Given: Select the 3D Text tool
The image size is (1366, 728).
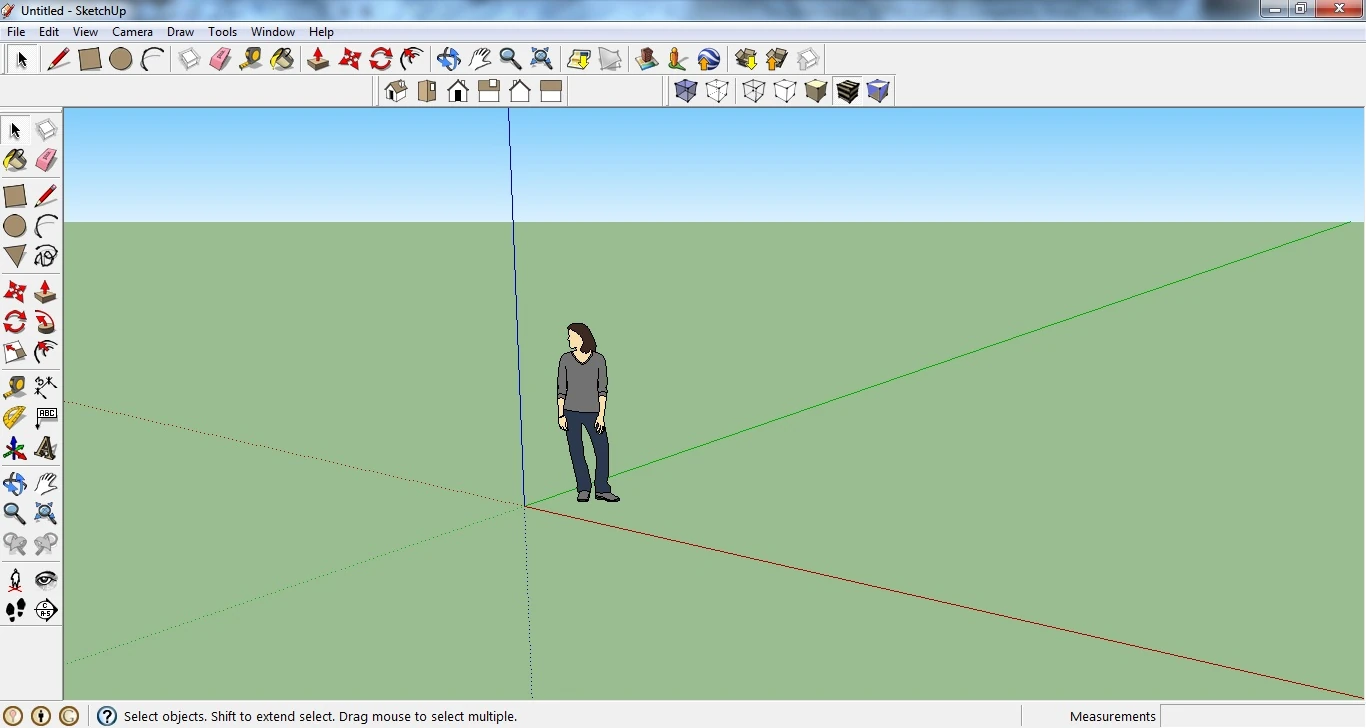Looking at the screenshot, I should point(46,449).
